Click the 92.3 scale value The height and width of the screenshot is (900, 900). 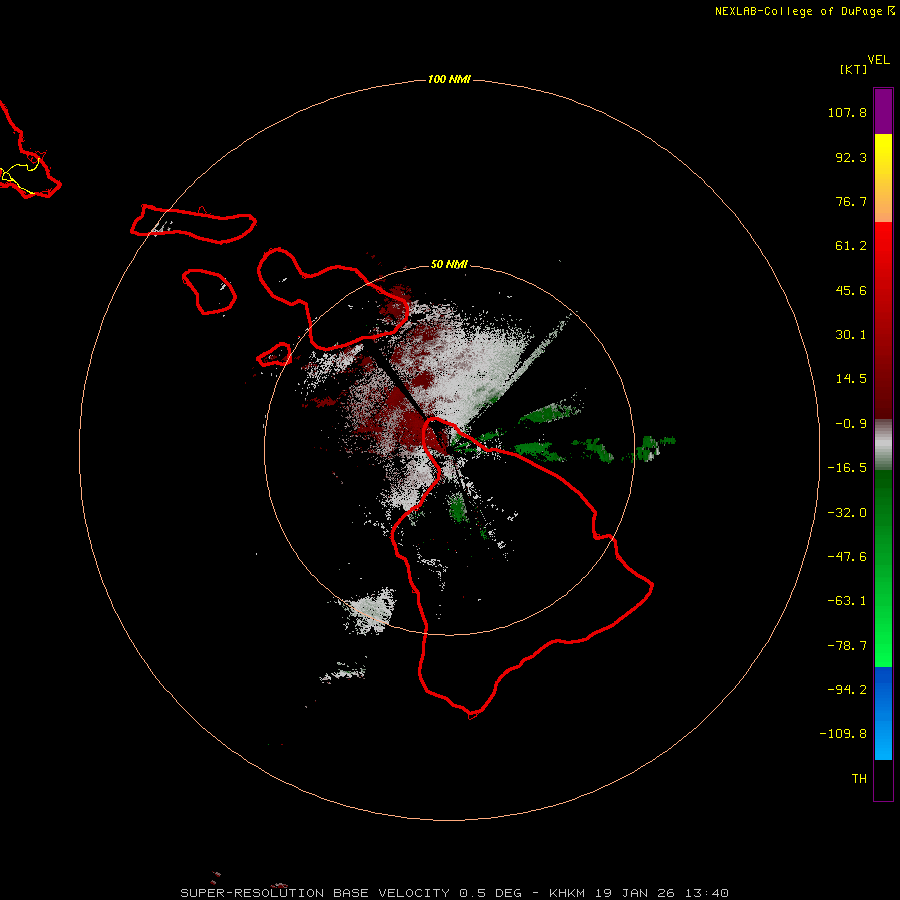[851, 157]
